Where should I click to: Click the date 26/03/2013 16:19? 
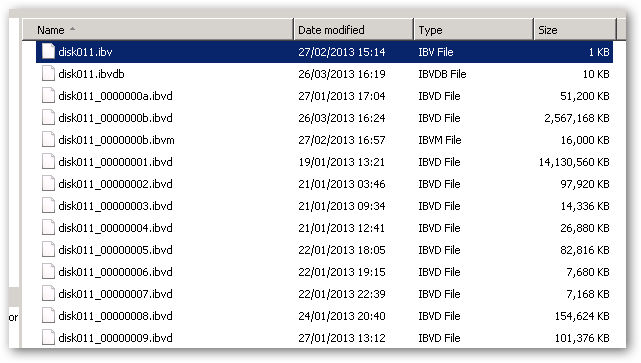click(x=342, y=74)
